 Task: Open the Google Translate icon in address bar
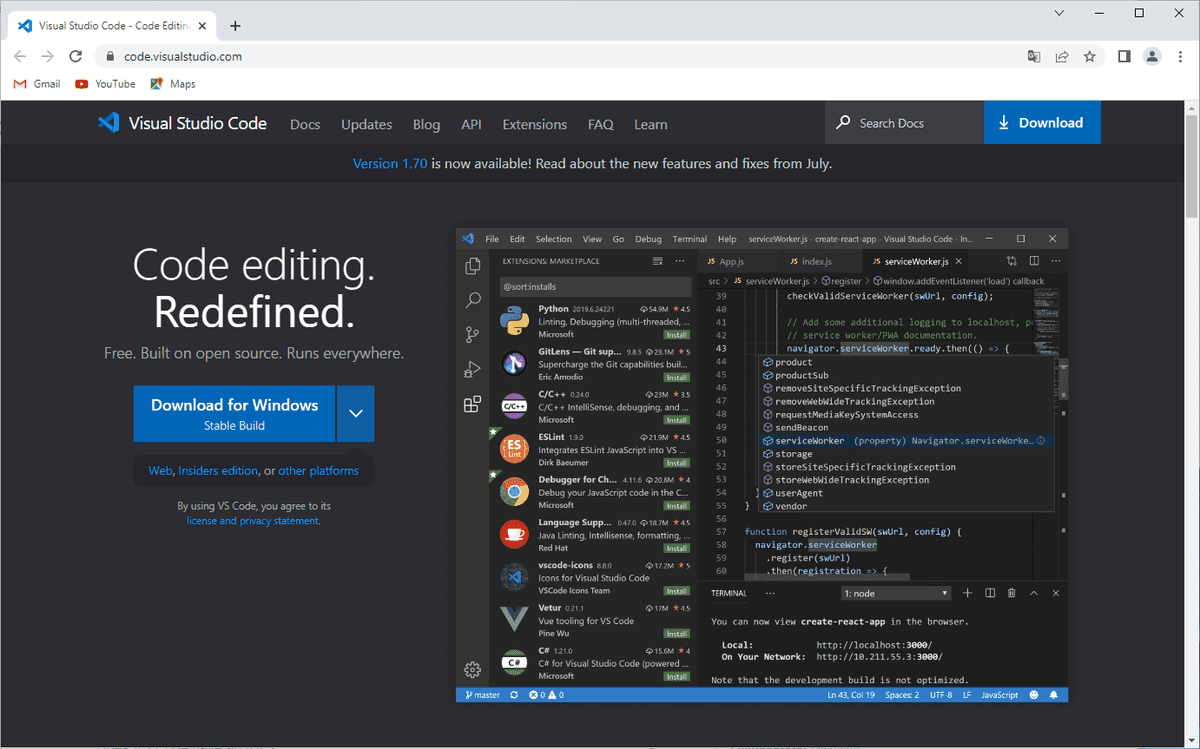click(1034, 57)
